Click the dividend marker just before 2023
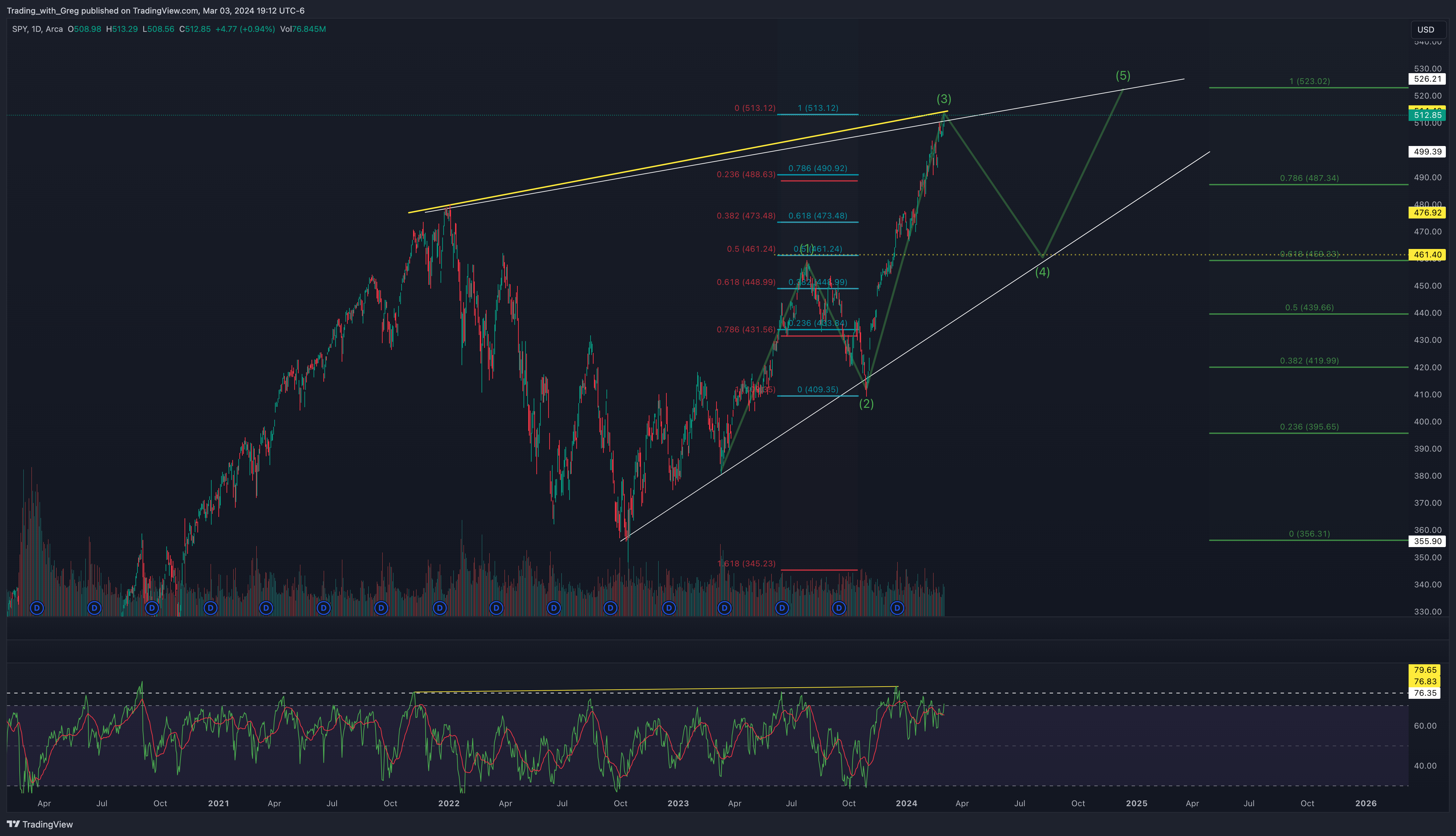The height and width of the screenshot is (836, 1456). [669, 607]
